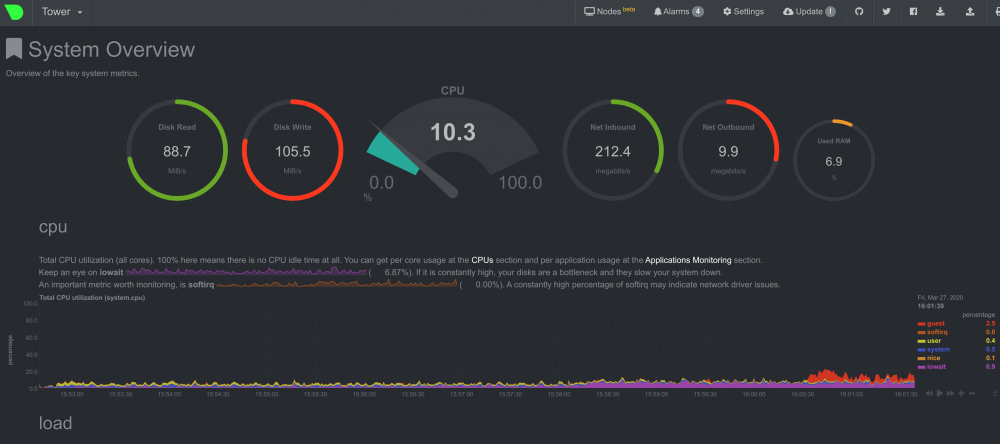Click the 6.87% iowait percentage text

coord(396,272)
